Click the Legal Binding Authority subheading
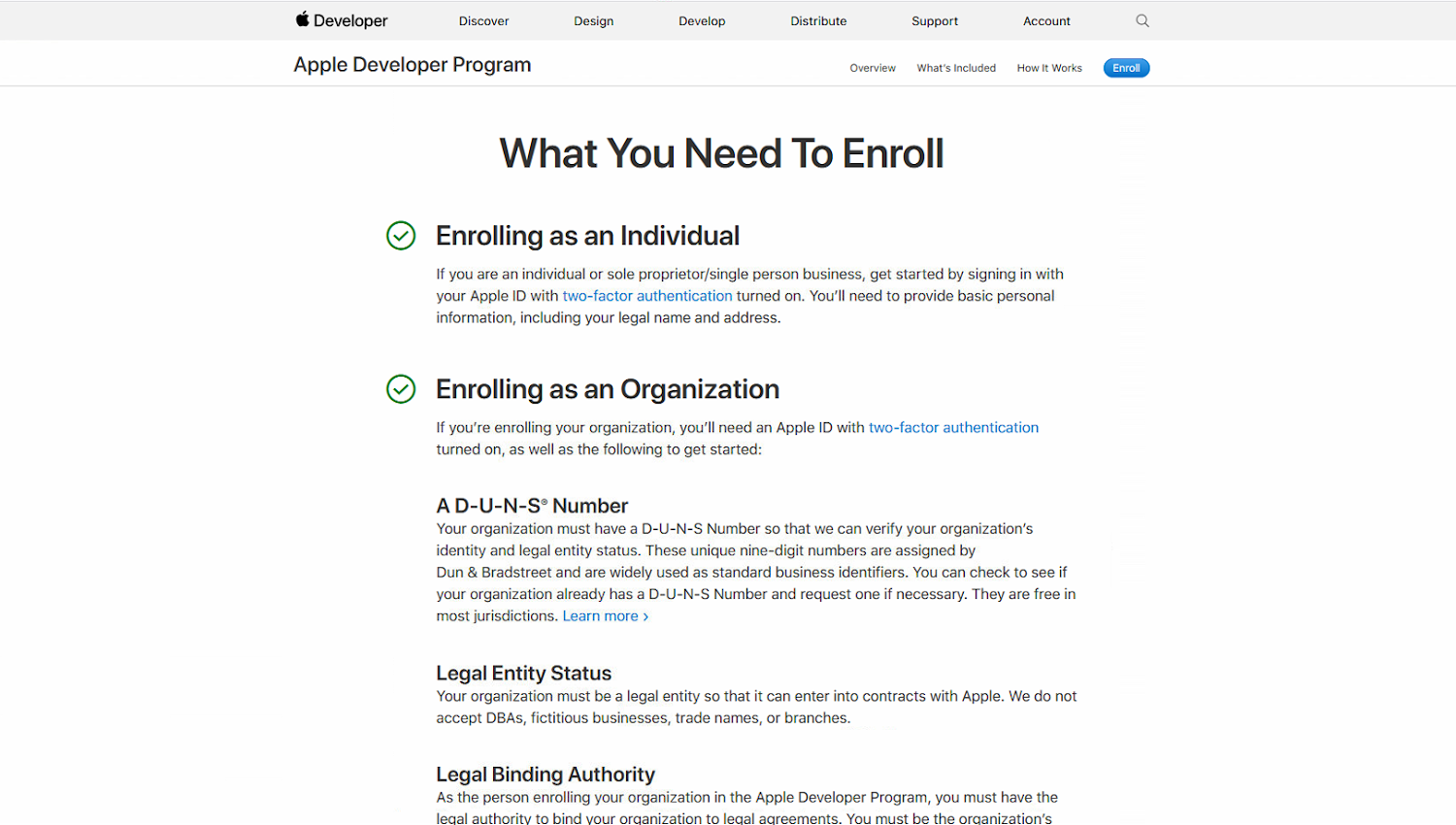This screenshot has height=825, width=1456. (546, 775)
